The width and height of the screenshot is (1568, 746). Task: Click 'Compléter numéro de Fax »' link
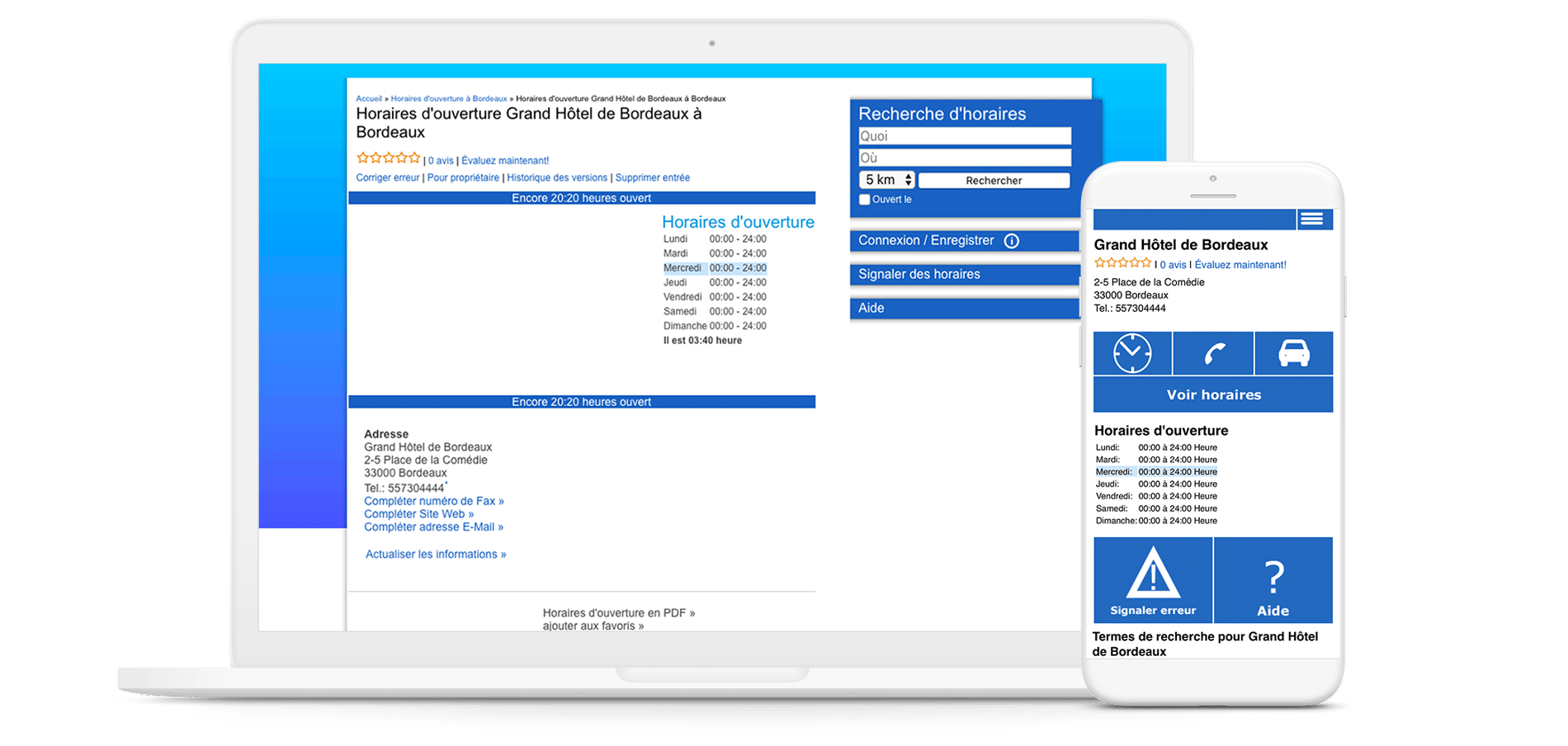pyautogui.click(x=434, y=501)
